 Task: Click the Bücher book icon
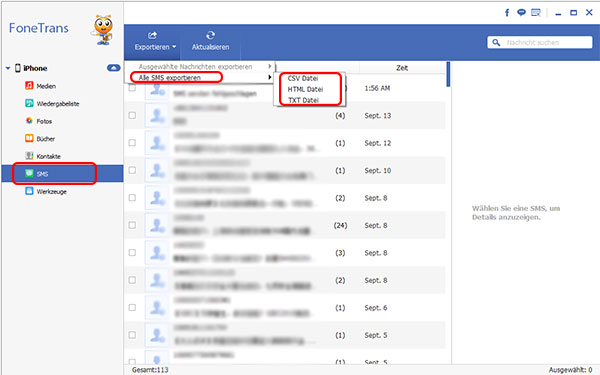click(29, 138)
